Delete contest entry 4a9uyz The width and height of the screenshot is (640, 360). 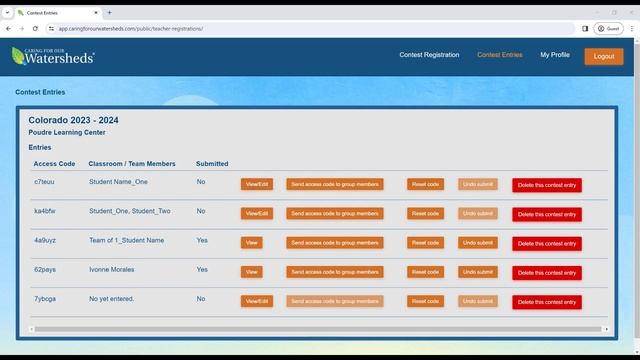click(x=547, y=244)
